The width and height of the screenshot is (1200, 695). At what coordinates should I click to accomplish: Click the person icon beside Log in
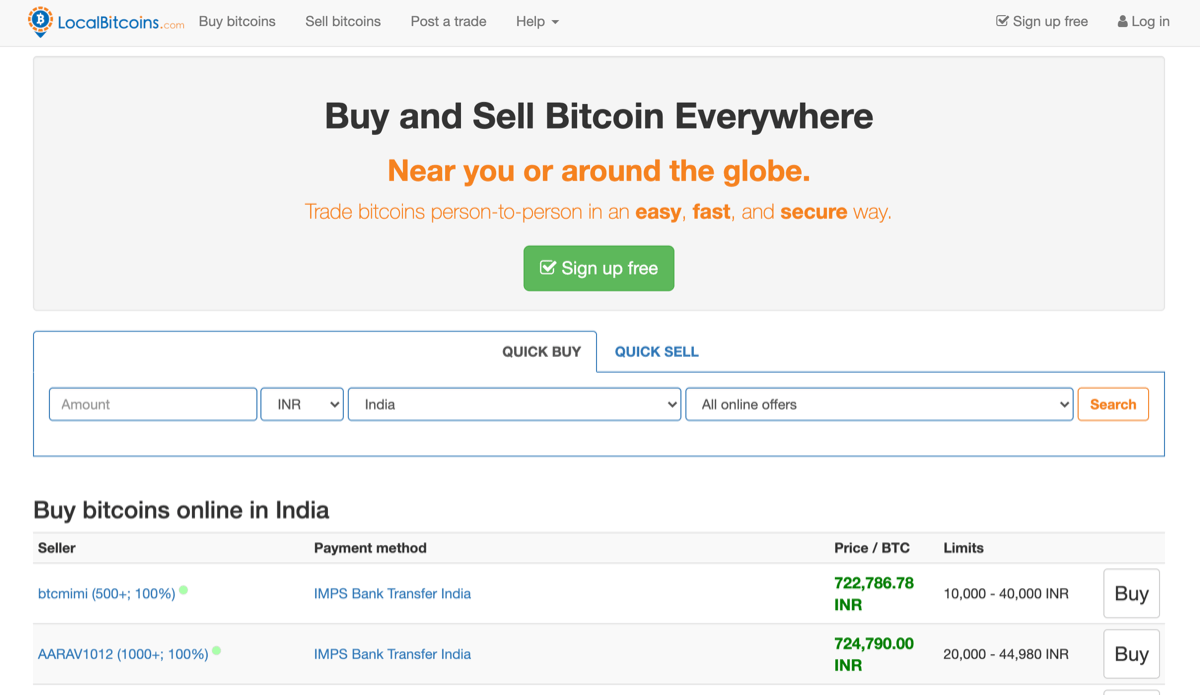(1121, 21)
